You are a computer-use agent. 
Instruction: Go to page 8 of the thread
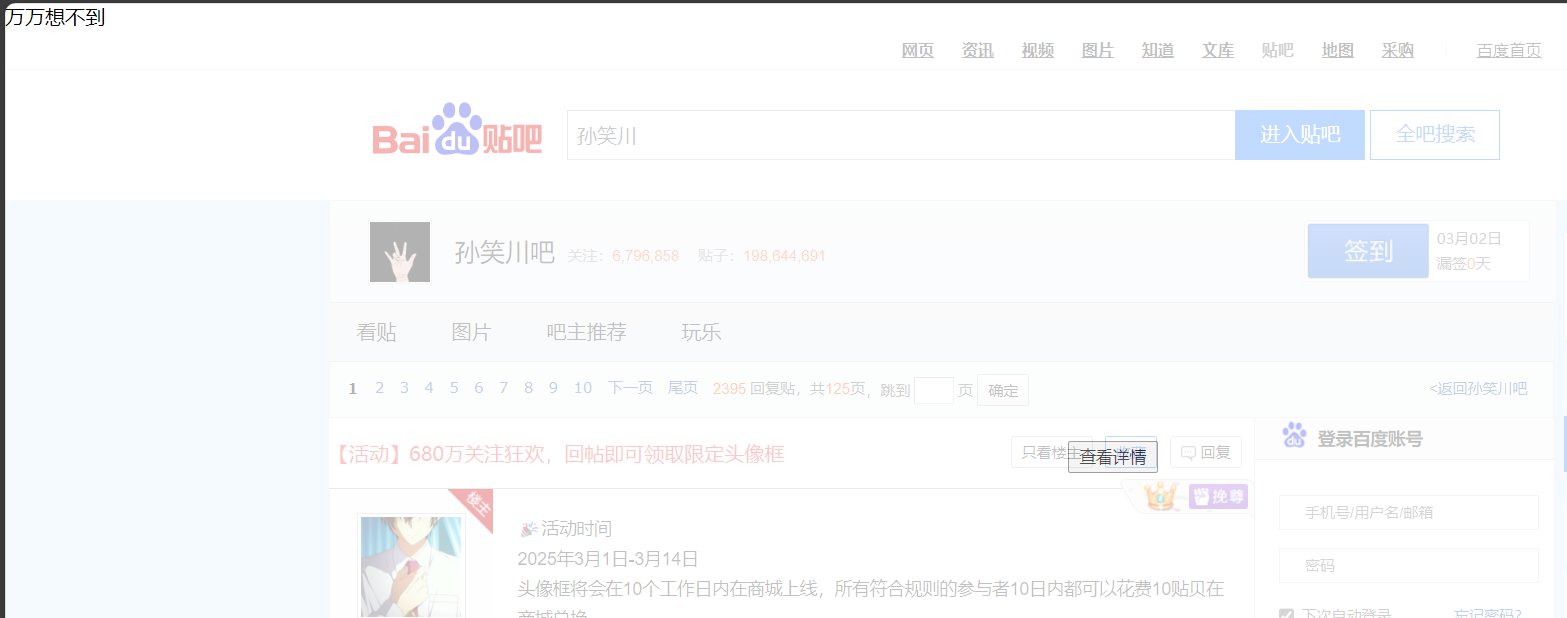tap(529, 388)
